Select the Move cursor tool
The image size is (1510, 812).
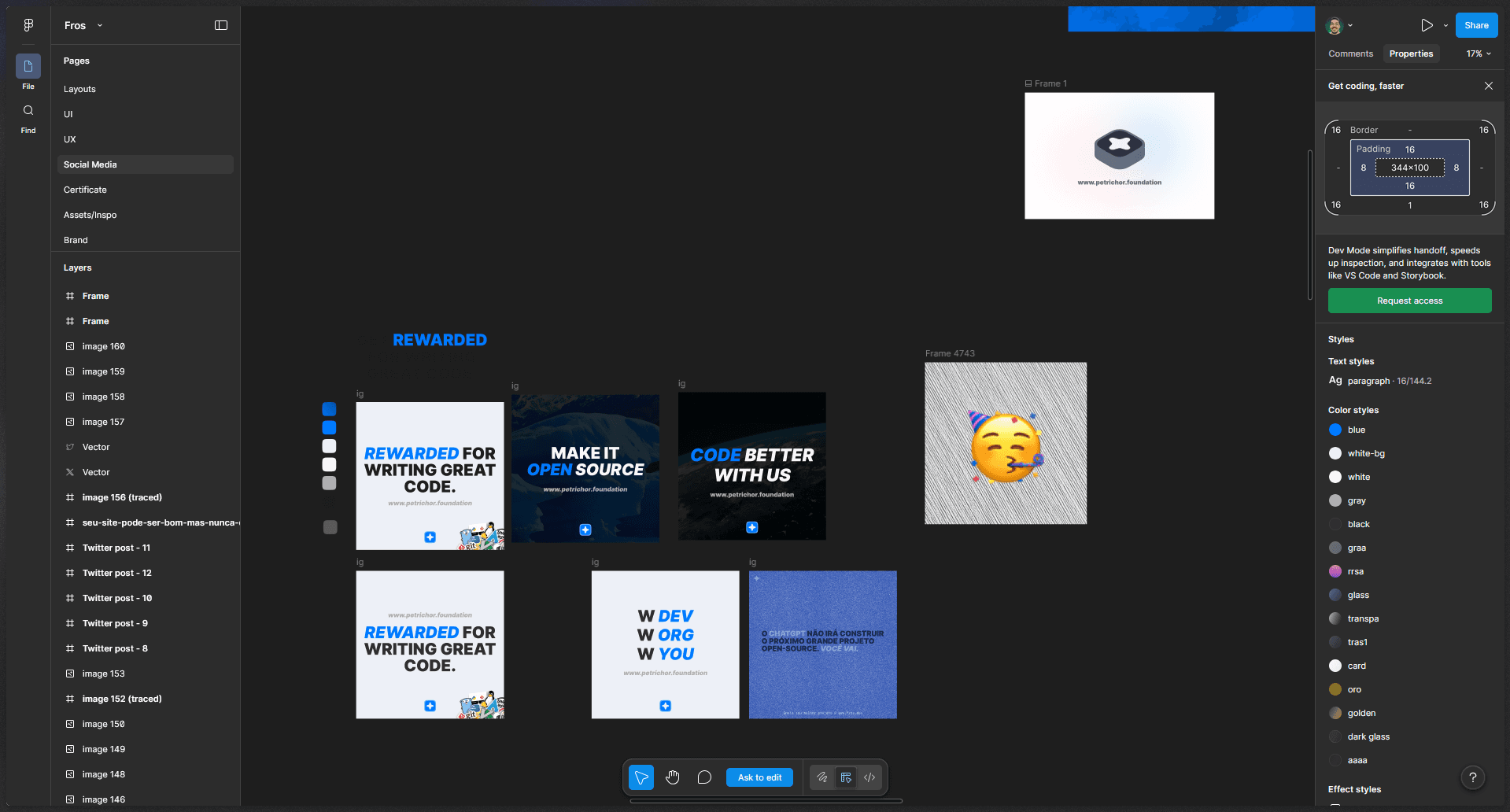(641, 777)
